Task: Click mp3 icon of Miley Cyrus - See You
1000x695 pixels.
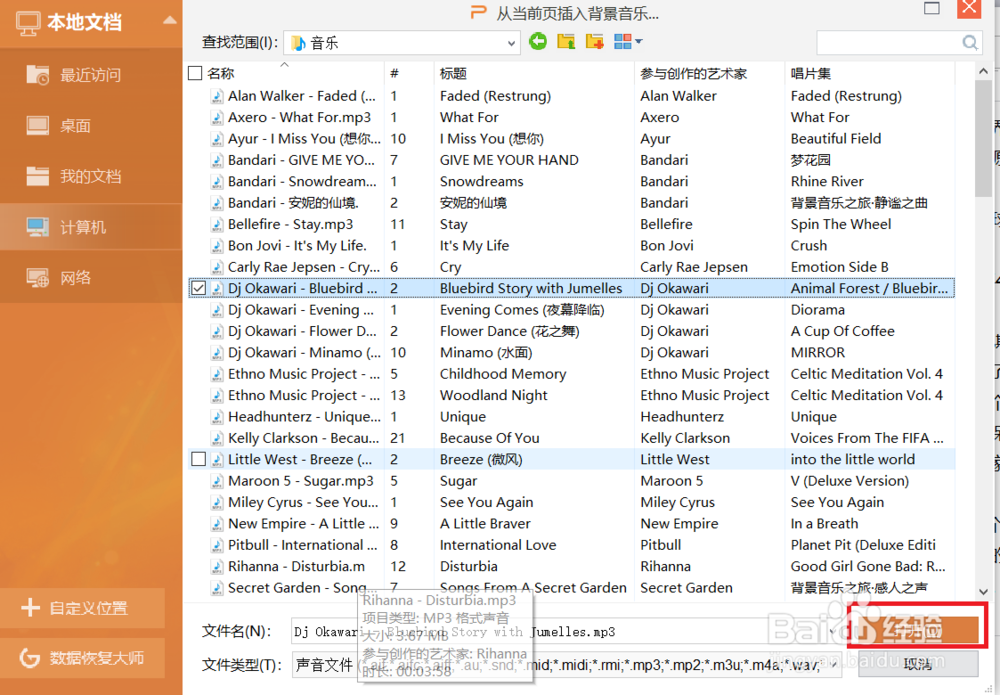Action: (x=217, y=502)
